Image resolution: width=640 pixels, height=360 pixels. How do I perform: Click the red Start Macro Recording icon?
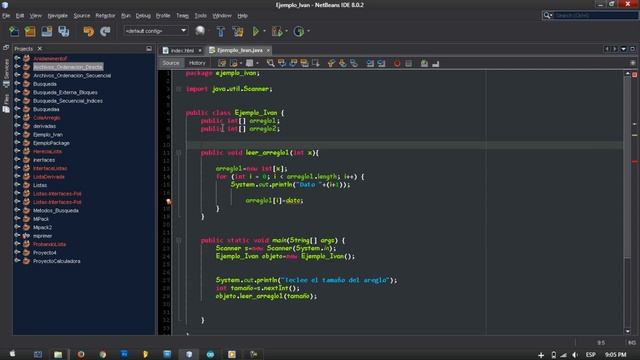coord(397,63)
